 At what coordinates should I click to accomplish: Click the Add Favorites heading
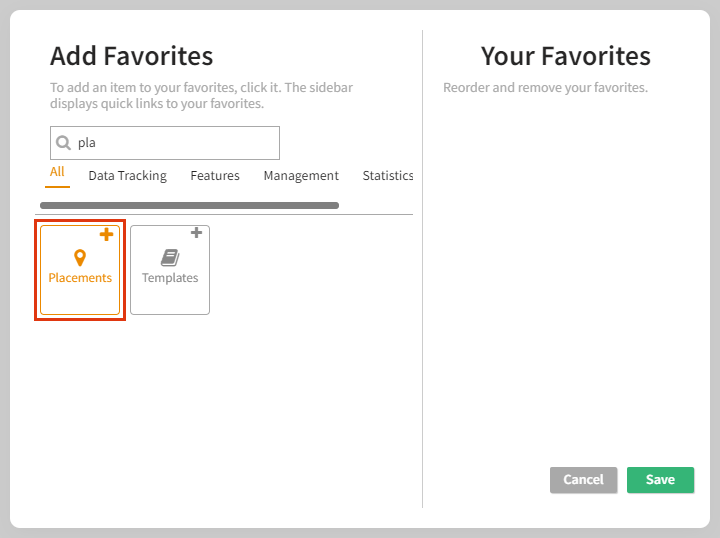[131, 56]
